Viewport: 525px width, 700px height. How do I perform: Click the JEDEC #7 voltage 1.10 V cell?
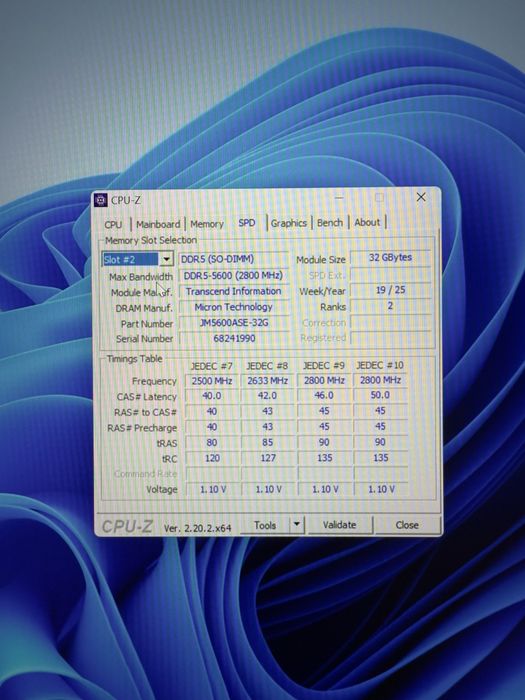212,489
